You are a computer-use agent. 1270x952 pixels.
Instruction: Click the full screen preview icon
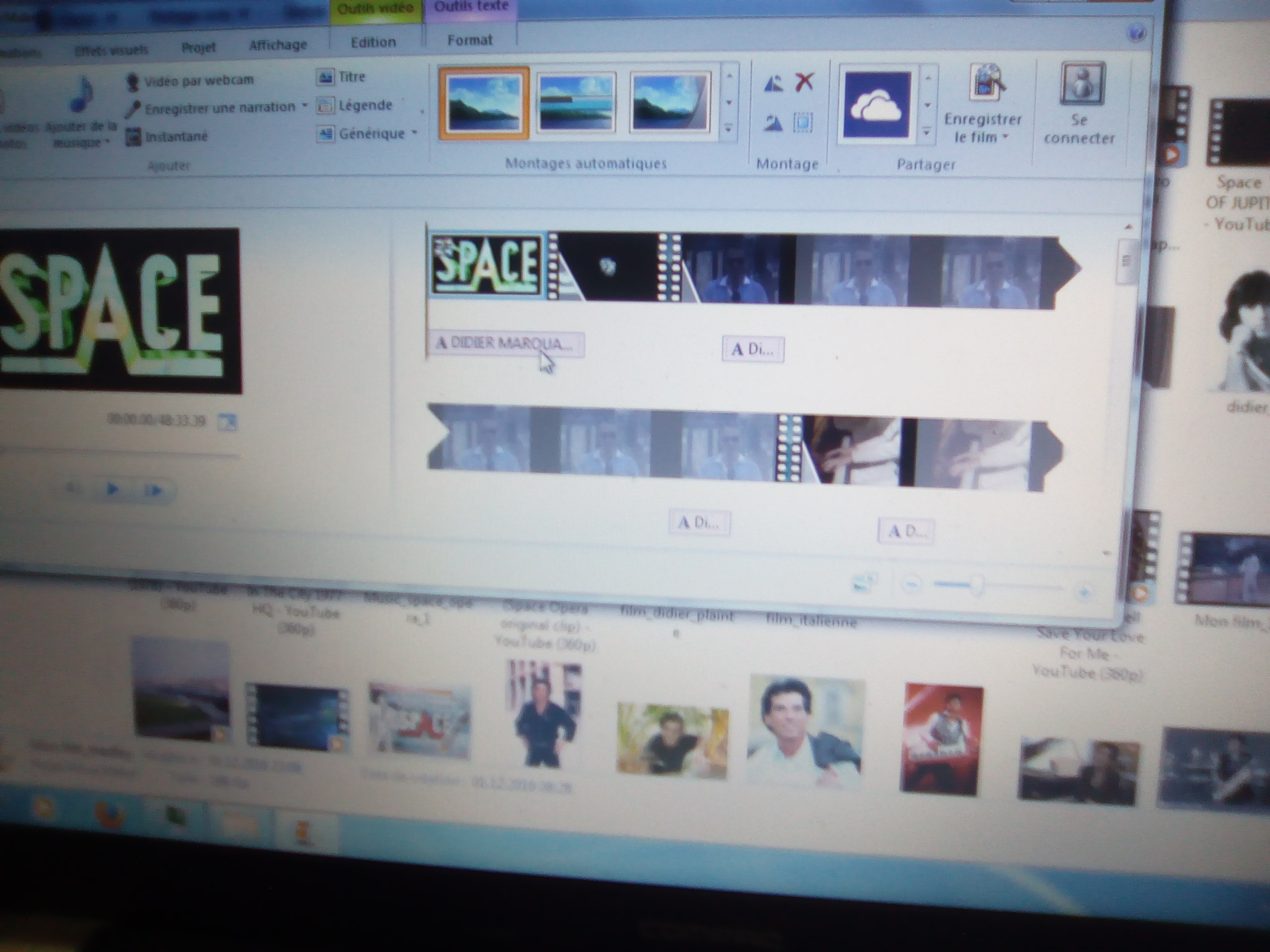[227, 423]
